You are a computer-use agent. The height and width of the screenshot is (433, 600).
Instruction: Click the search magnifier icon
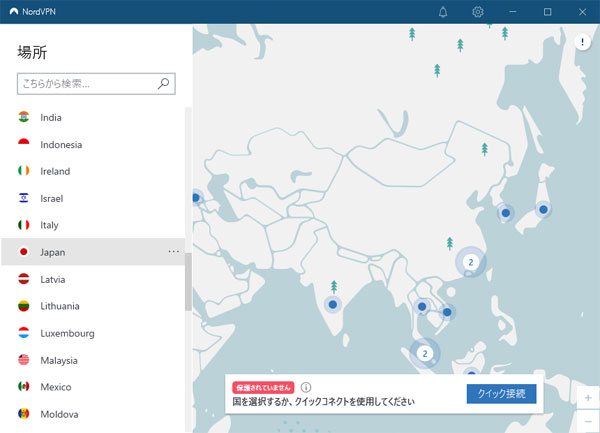point(163,83)
